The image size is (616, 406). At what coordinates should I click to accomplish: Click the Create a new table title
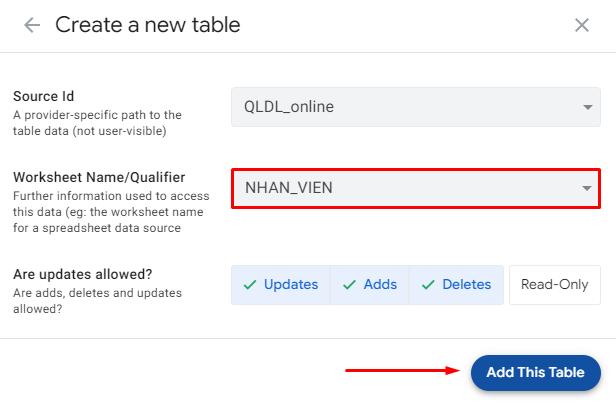[148, 25]
